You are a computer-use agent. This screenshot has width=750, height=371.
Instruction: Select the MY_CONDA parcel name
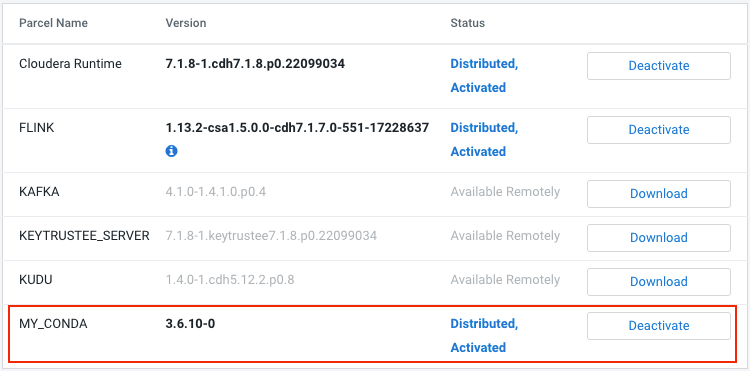coord(53,324)
